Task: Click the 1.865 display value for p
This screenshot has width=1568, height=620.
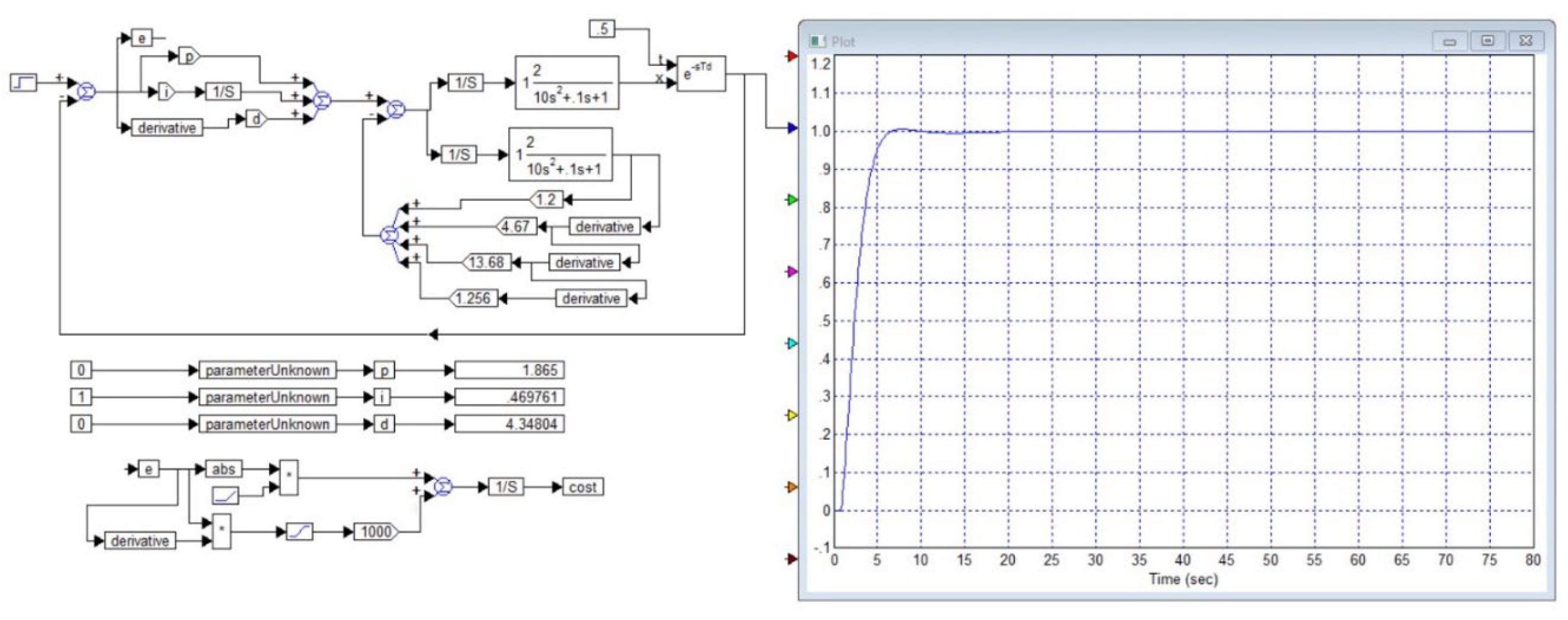Action: point(509,370)
